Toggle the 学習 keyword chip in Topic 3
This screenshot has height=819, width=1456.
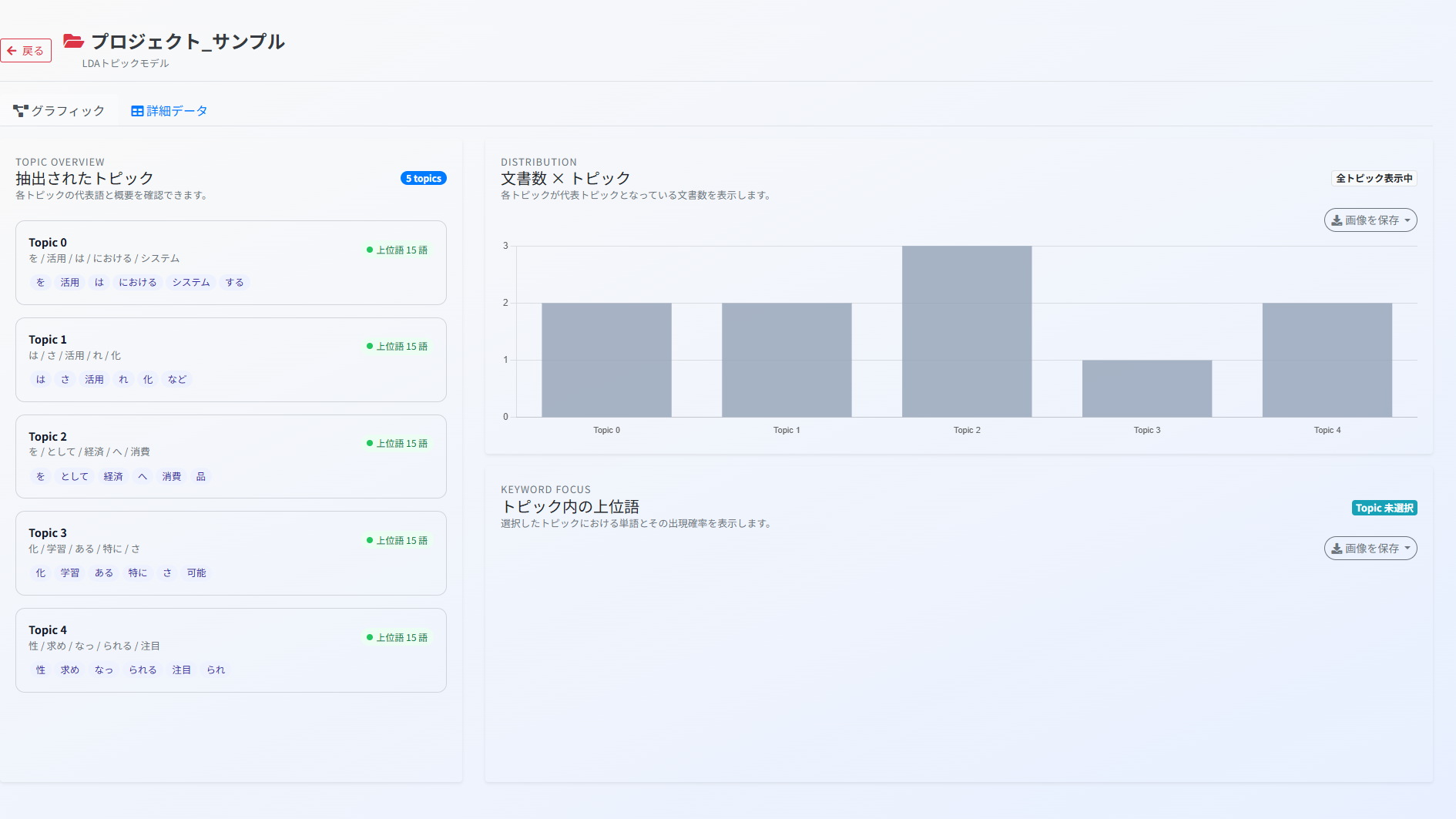(x=70, y=572)
